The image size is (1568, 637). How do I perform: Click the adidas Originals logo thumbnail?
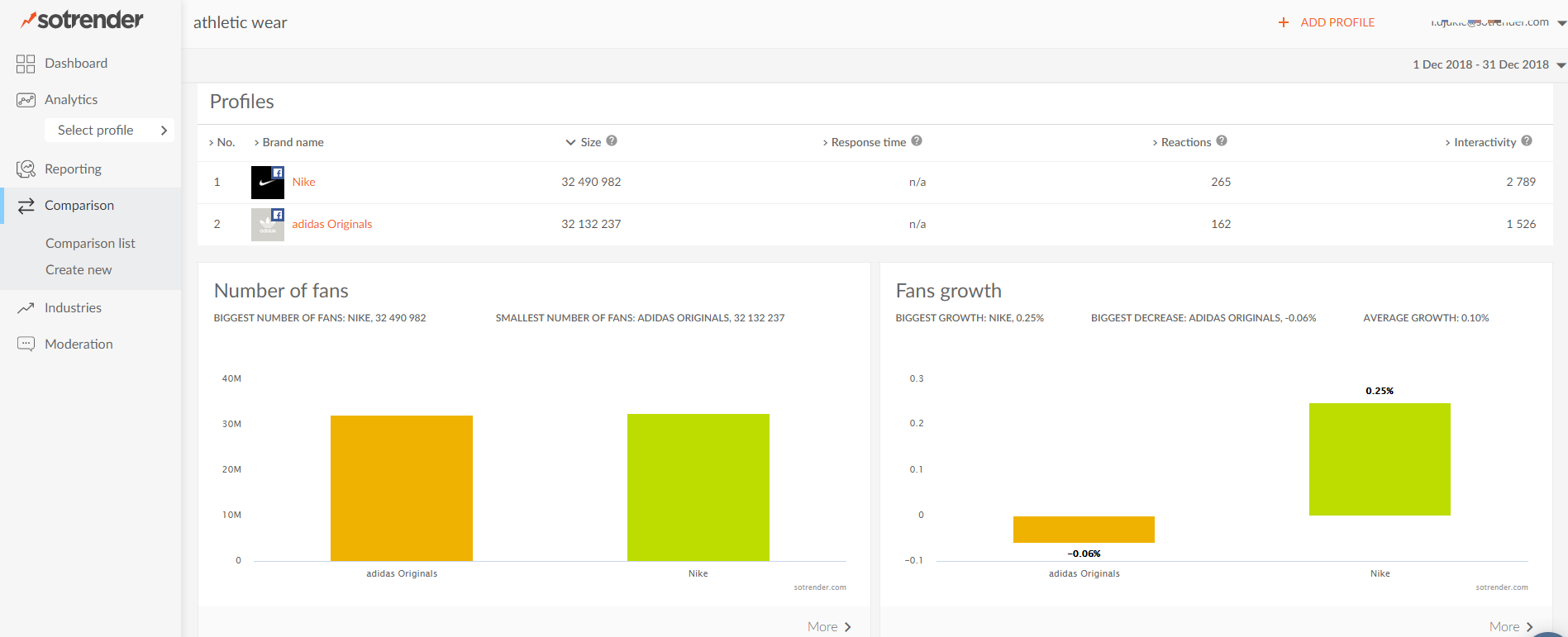(x=267, y=225)
